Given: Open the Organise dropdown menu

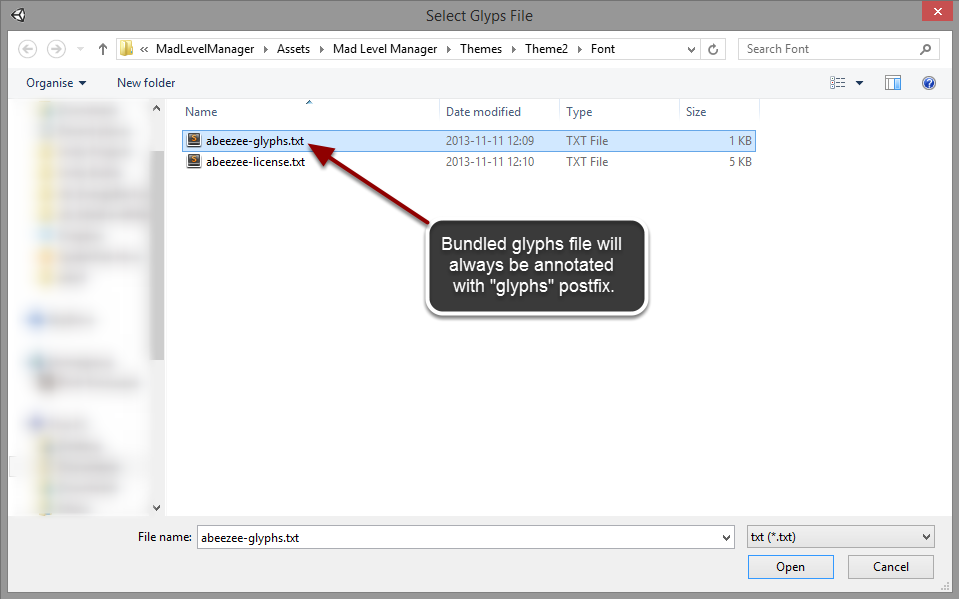Looking at the screenshot, I should point(56,83).
